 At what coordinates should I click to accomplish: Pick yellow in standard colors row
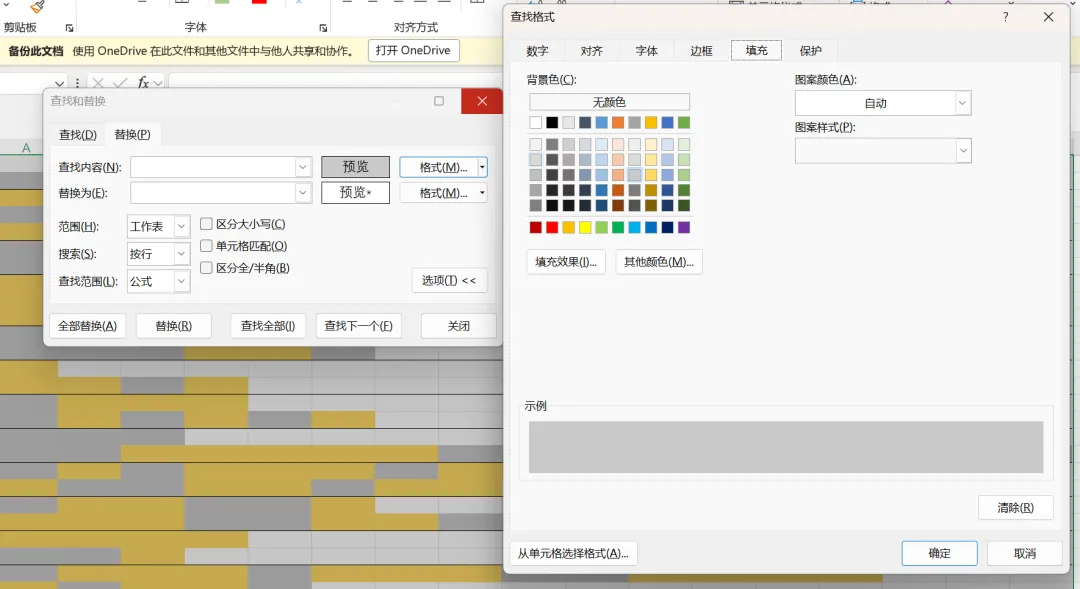pos(585,227)
